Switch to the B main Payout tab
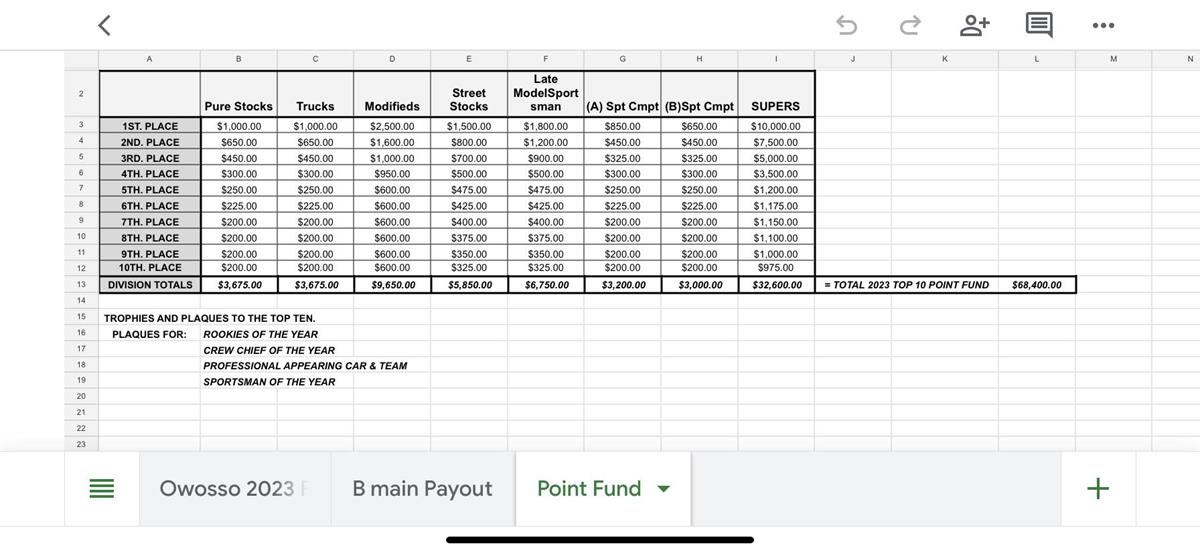The height and width of the screenshot is (554, 1200). pos(422,489)
